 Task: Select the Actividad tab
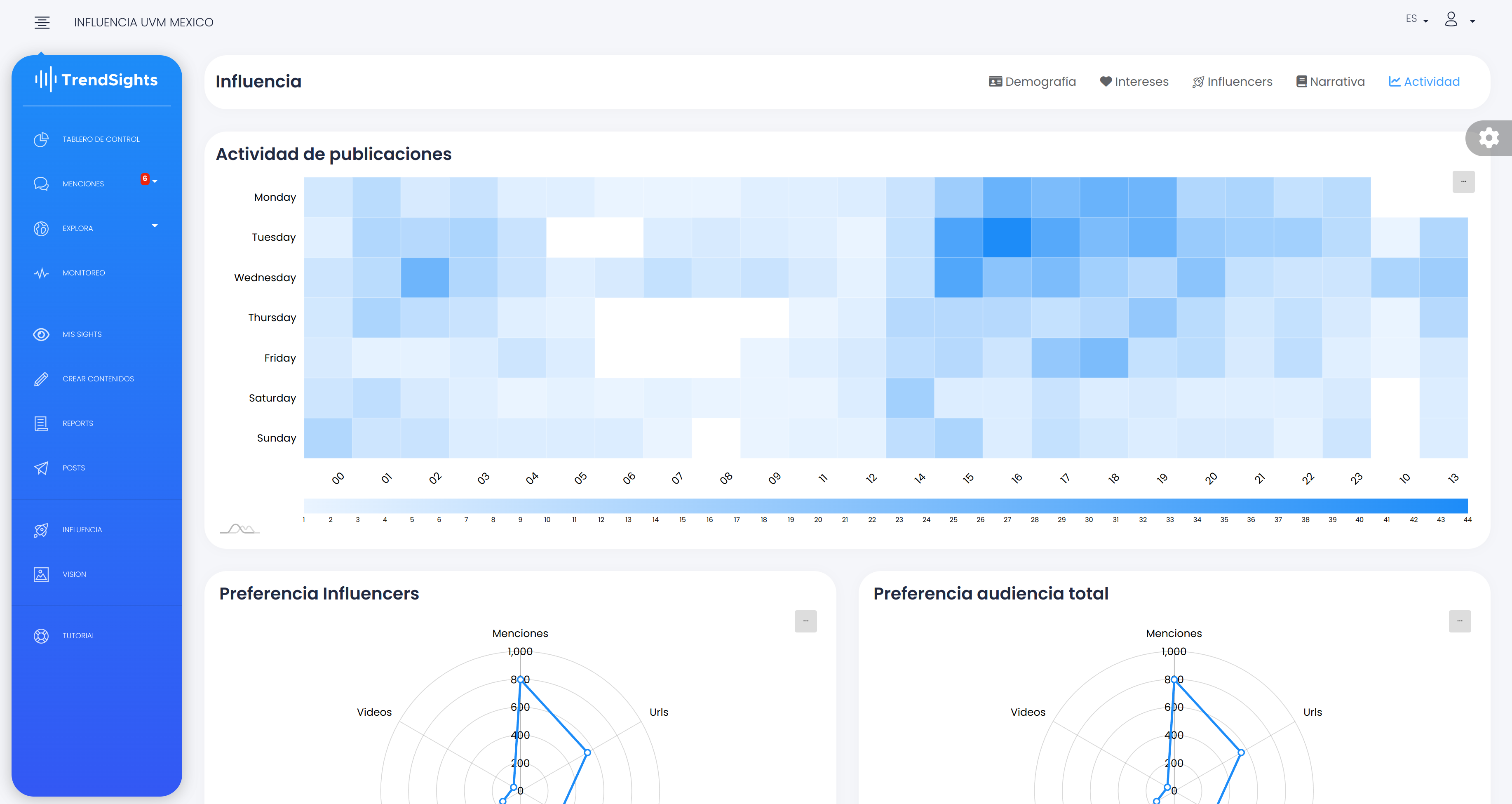click(x=1424, y=82)
